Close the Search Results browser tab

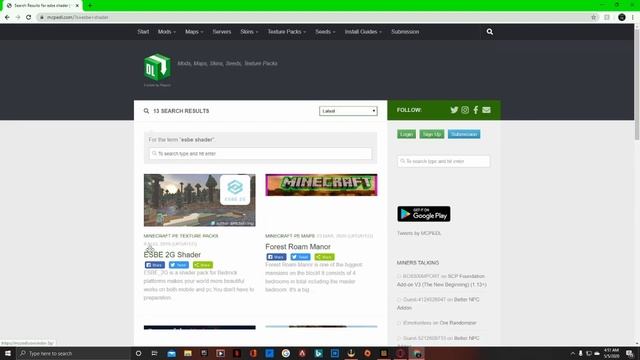(77, 6)
